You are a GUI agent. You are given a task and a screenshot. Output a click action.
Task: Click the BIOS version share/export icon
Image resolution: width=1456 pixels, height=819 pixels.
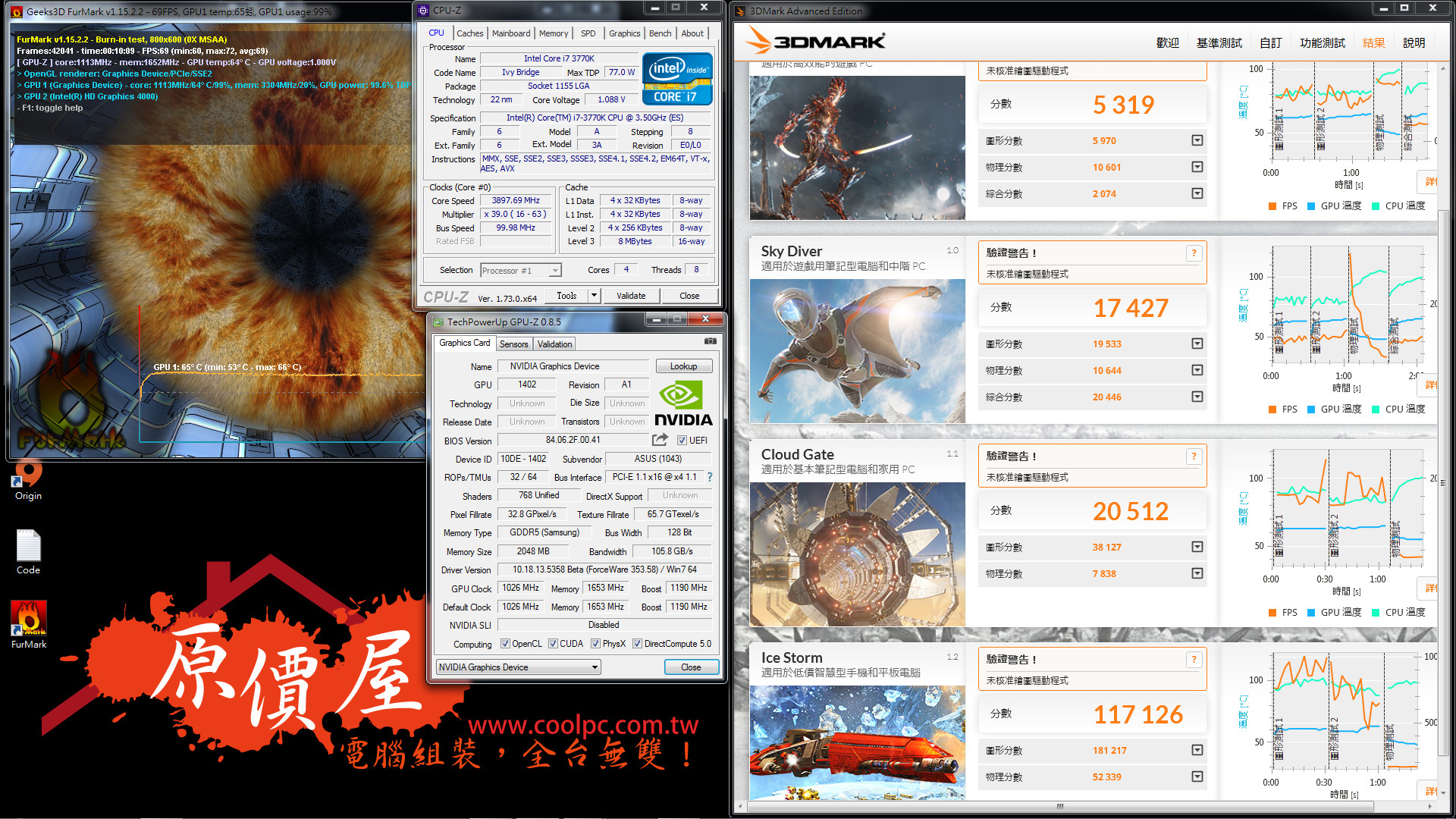660,440
